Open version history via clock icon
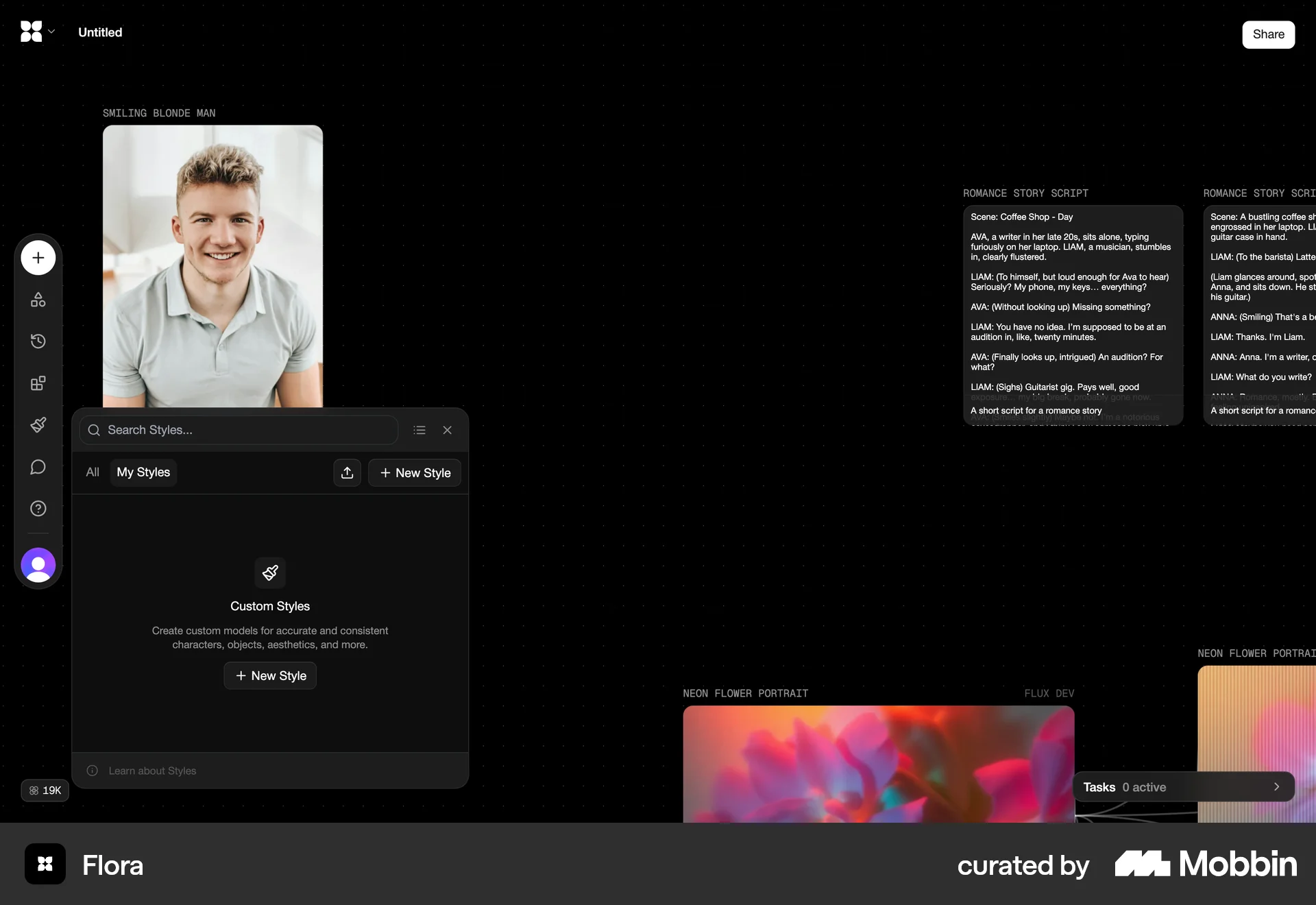Screen dimensions: 1316x905 point(38,341)
